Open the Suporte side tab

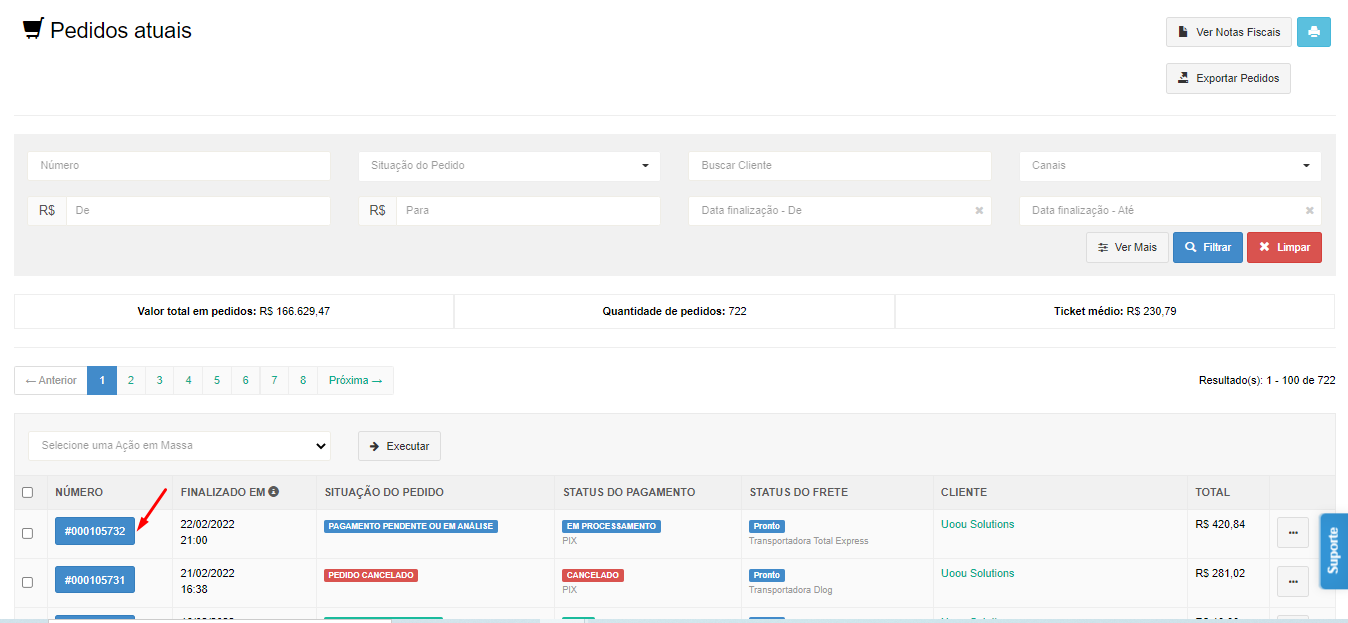pyautogui.click(x=1333, y=551)
